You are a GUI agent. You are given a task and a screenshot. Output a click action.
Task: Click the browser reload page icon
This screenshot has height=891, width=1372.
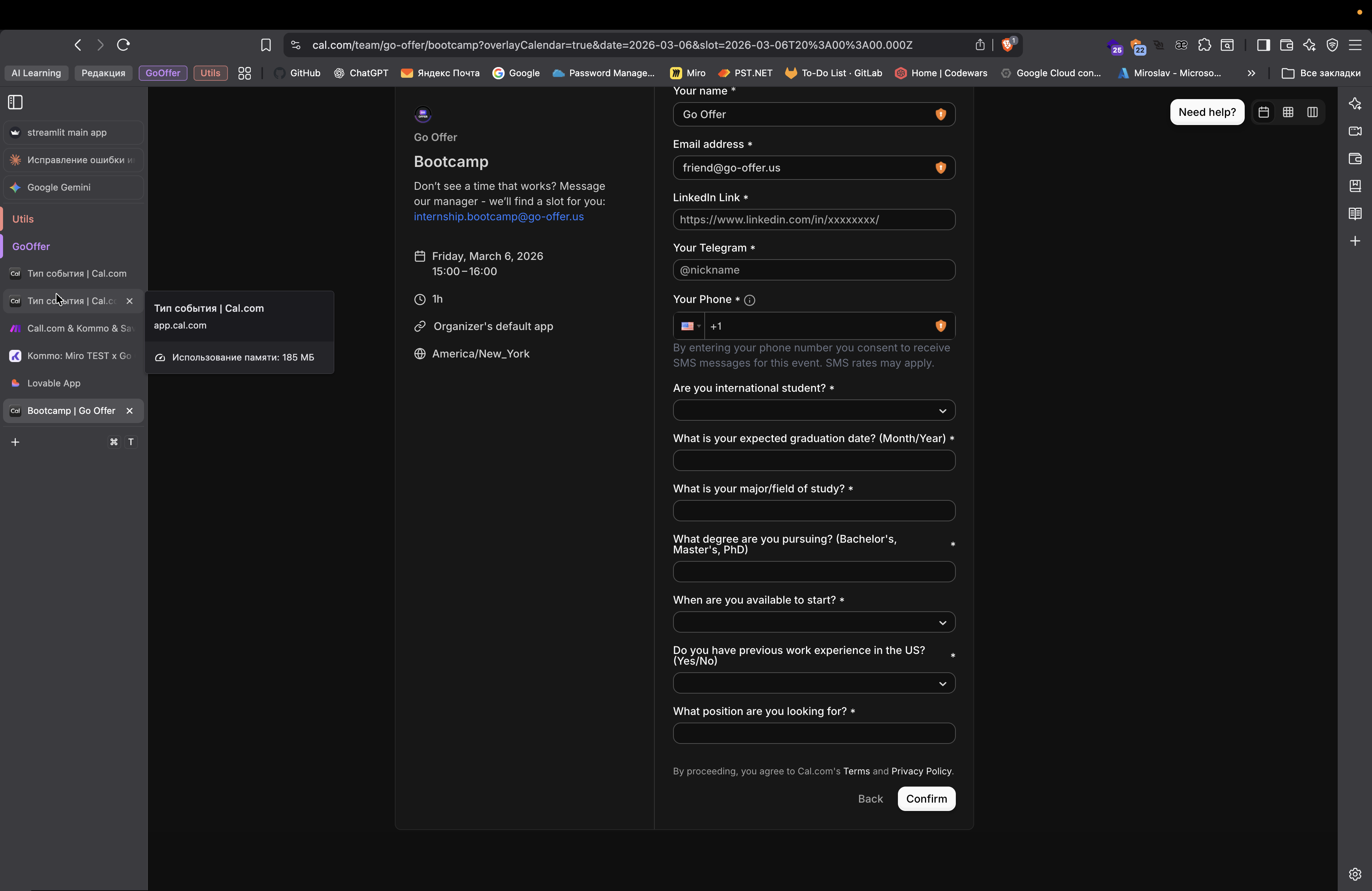(123, 45)
